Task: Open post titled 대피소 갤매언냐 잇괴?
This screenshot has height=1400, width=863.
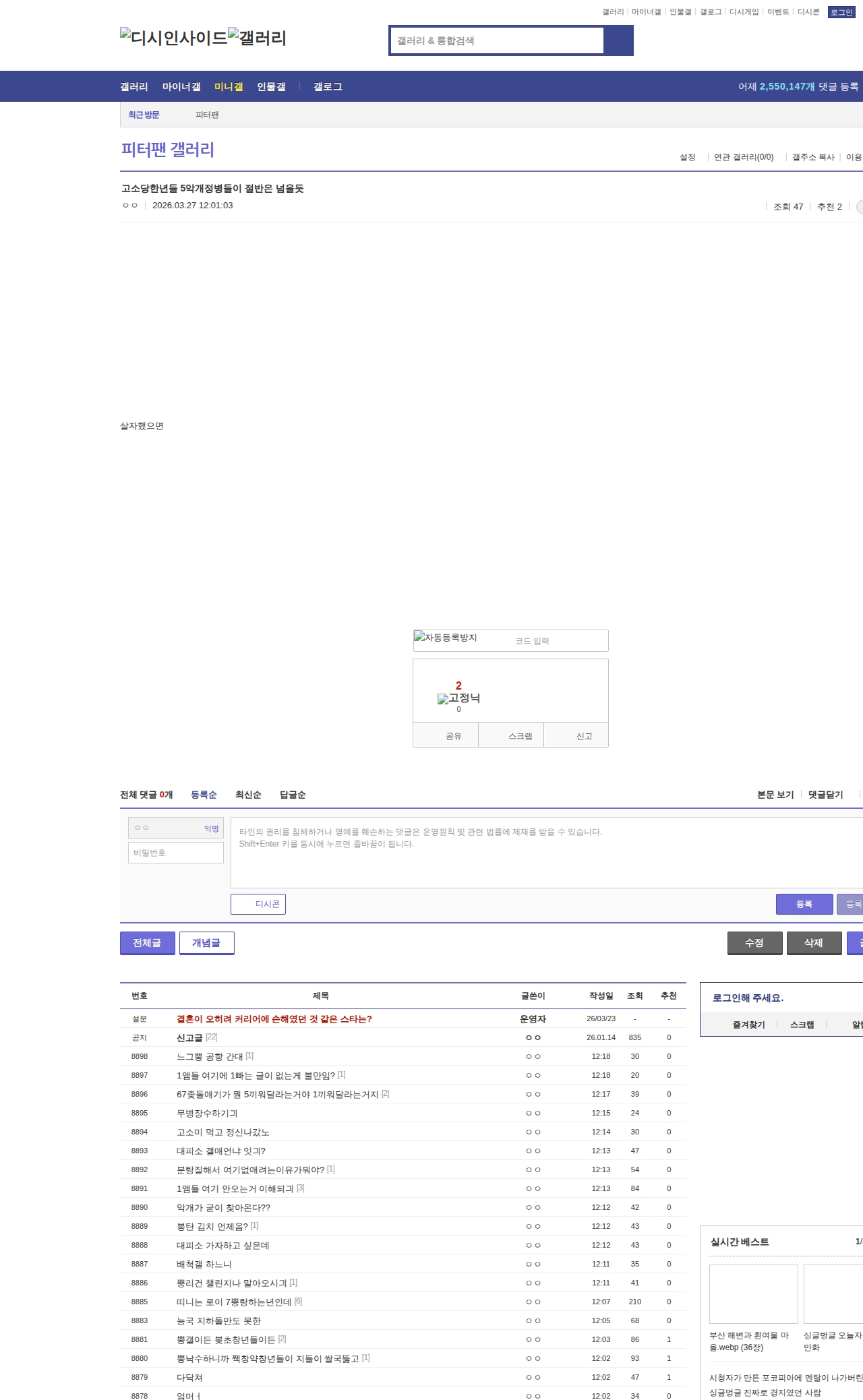Action: click(221, 1151)
